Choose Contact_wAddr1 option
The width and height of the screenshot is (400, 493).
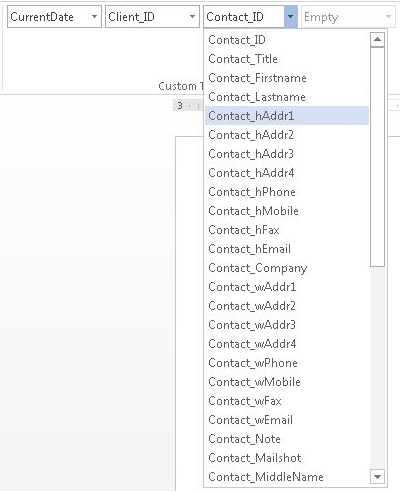287,287
